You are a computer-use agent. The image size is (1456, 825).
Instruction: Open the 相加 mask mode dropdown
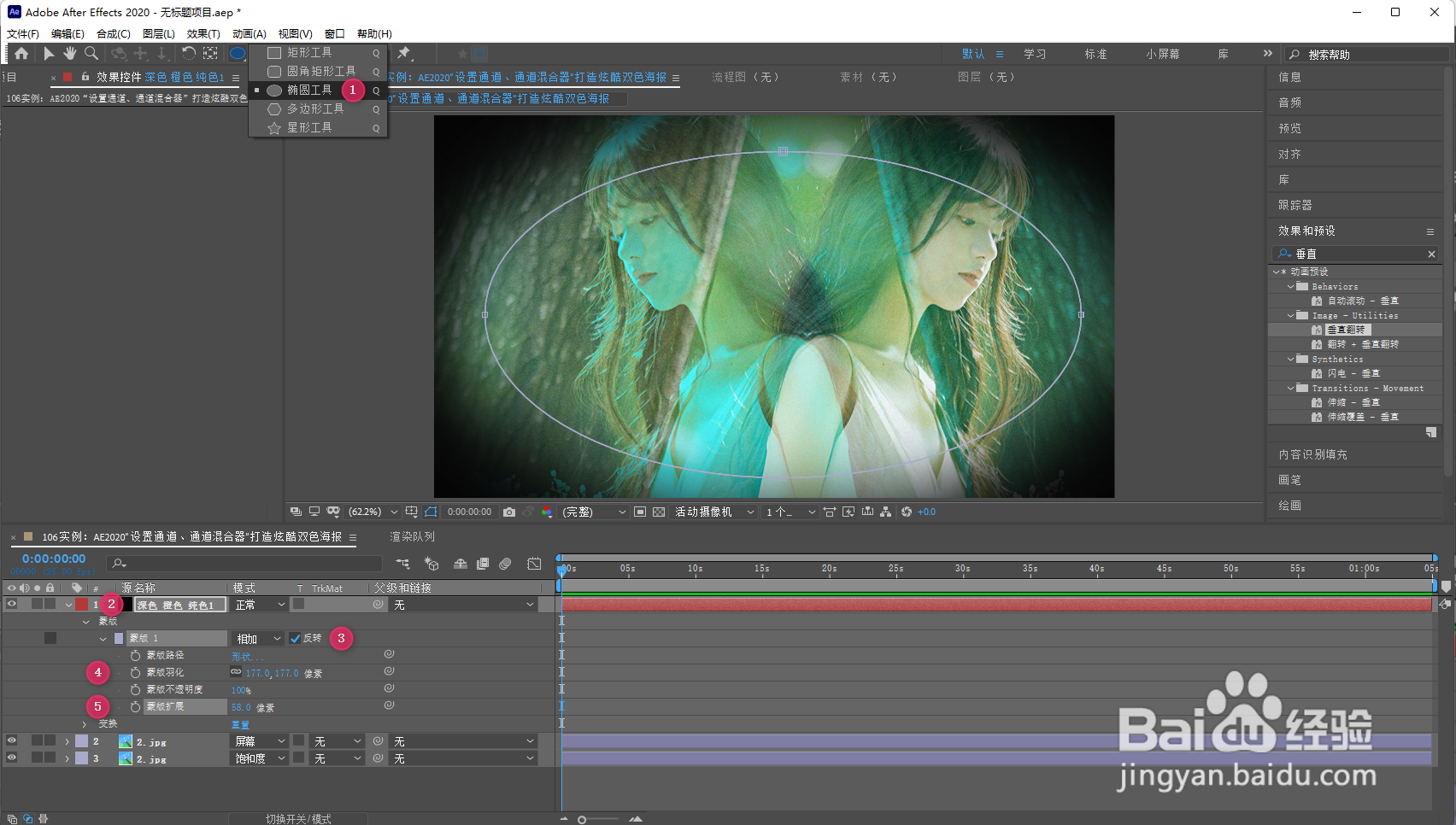(258, 639)
